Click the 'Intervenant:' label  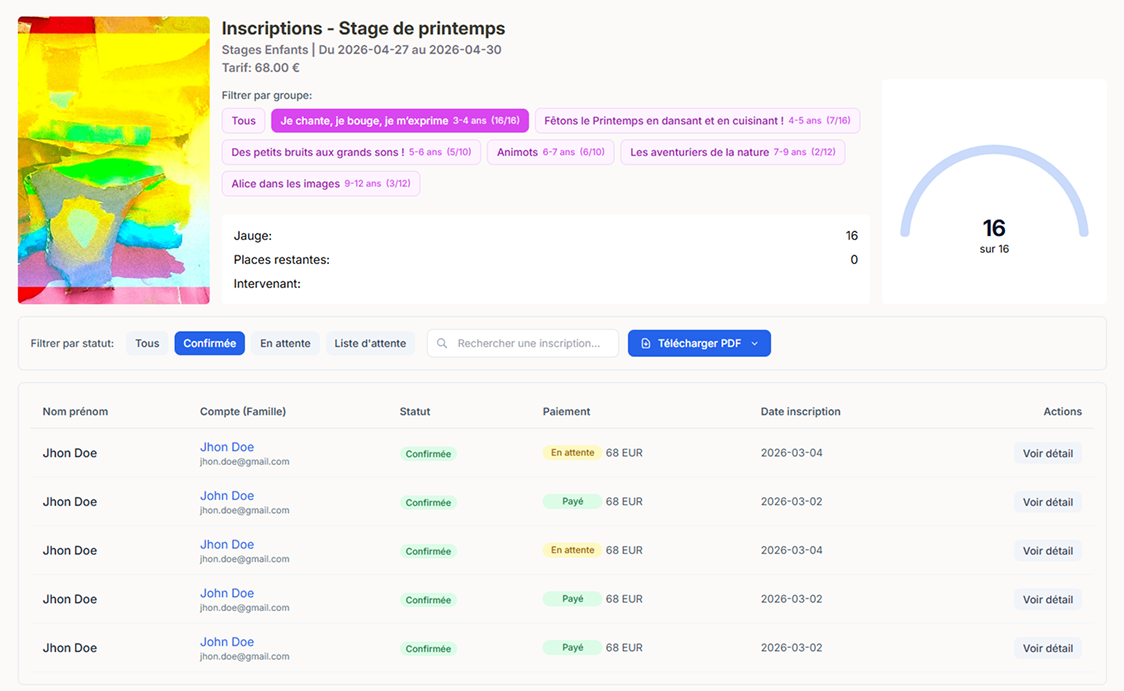pyautogui.click(x=267, y=284)
